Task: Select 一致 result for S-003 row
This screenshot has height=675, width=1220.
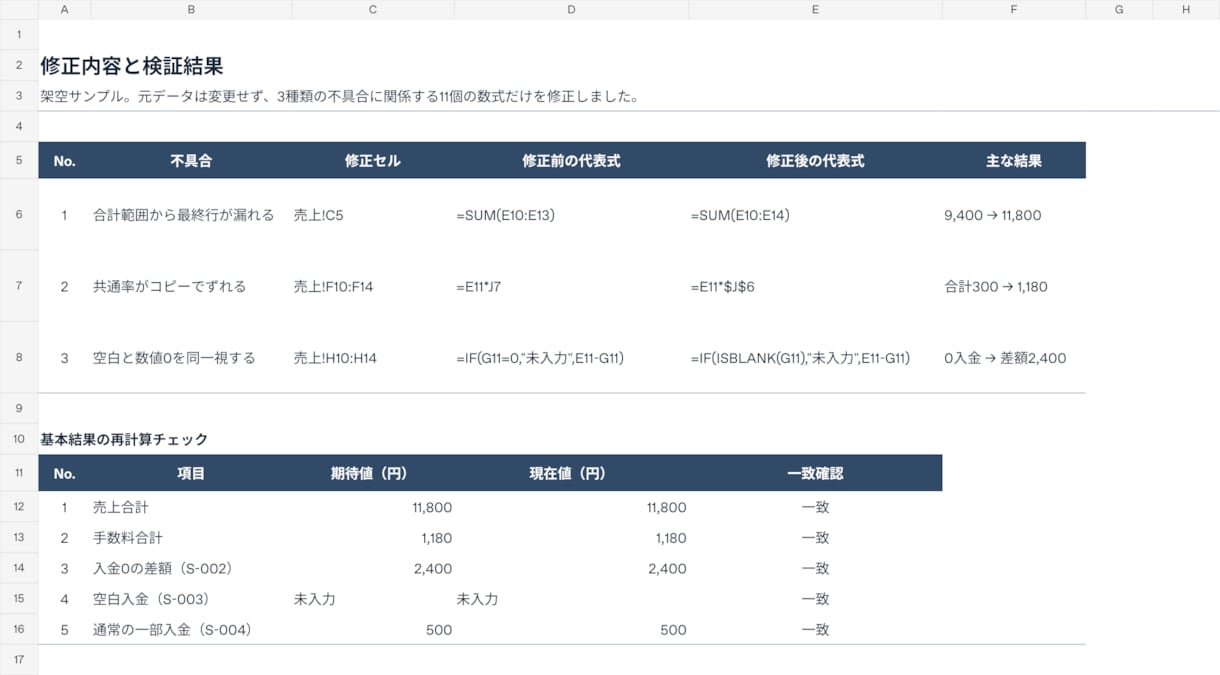Action: pos(815,599)
